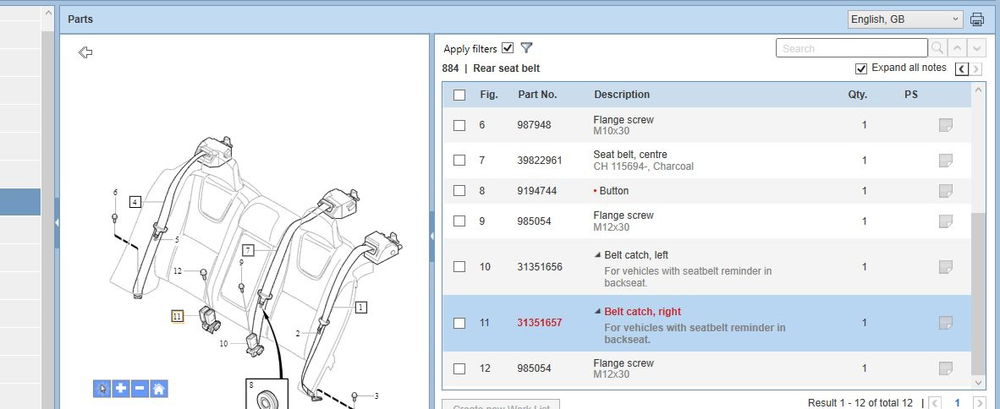Open the English, GB language dropdown

(x=904, y=19)
